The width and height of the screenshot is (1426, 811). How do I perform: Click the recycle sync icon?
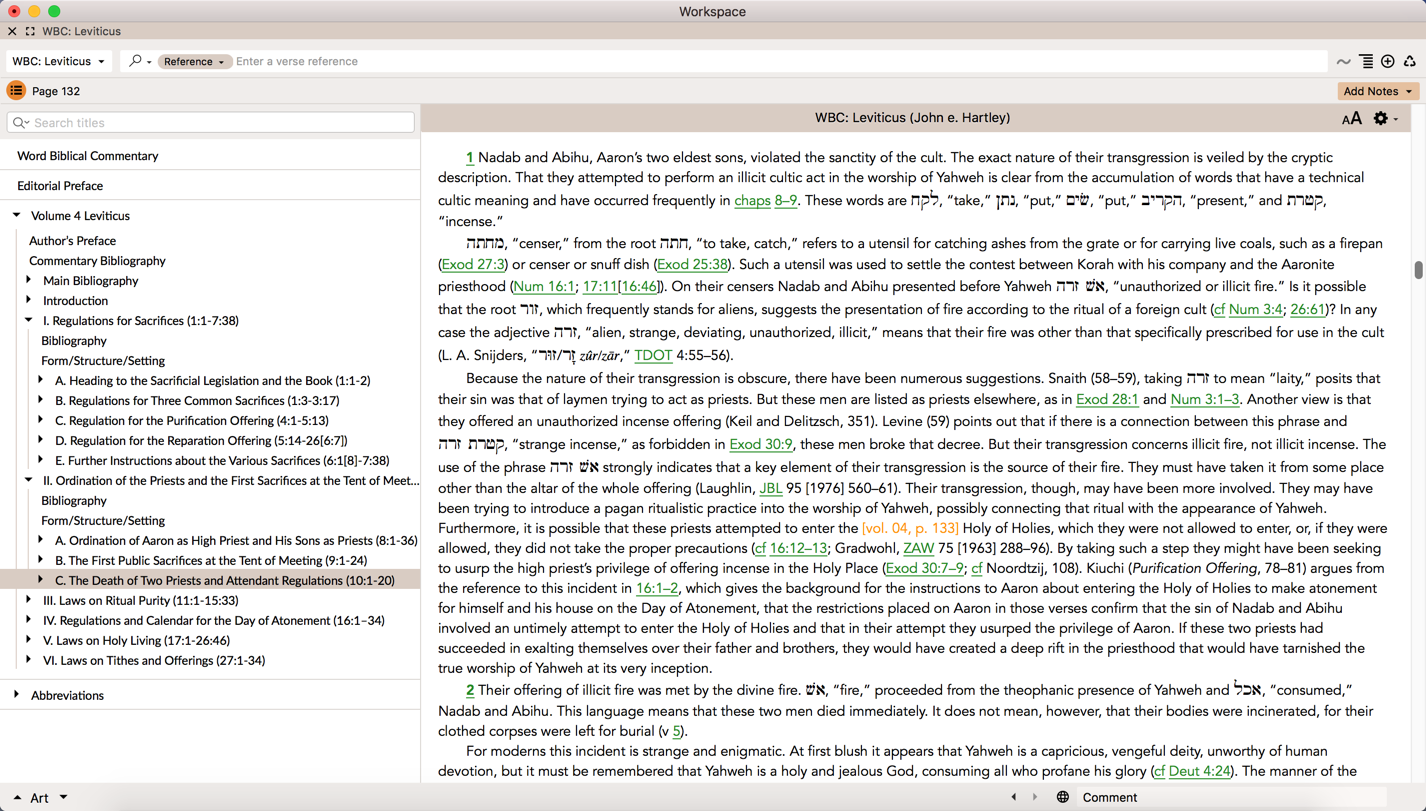[1410, 62]
